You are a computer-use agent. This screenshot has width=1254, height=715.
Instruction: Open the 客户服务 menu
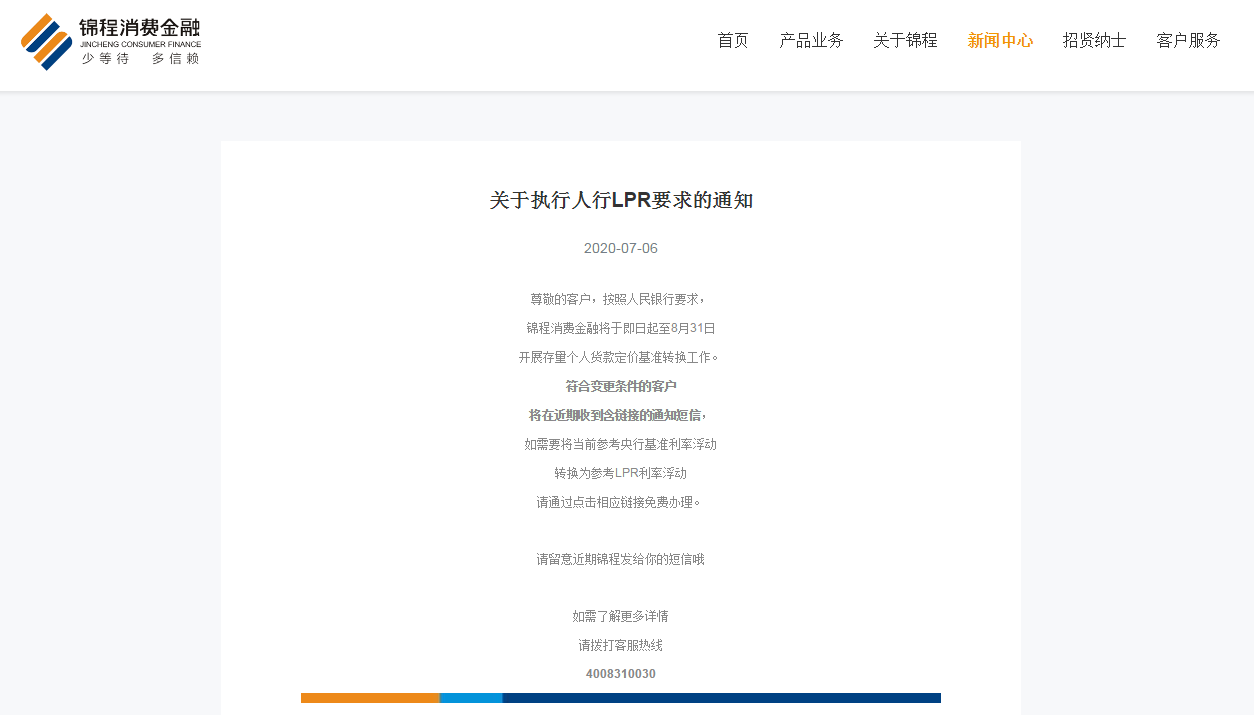tap(1188, 40)
